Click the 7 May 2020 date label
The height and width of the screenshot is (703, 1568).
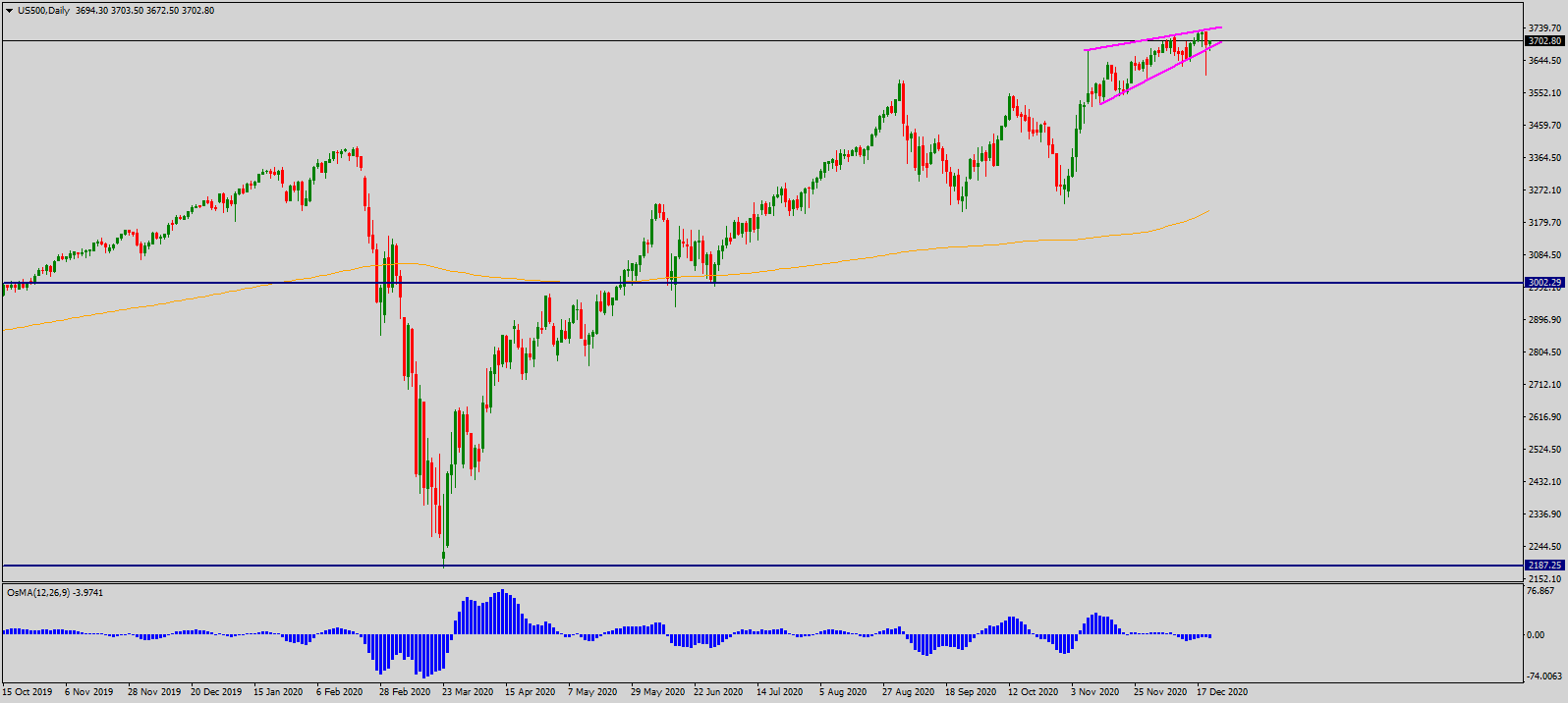click(592, 692)
